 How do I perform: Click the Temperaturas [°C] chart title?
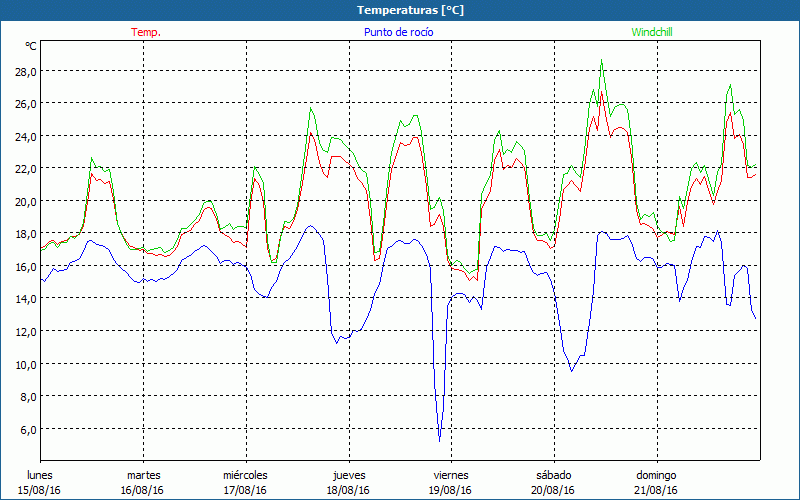399,10
